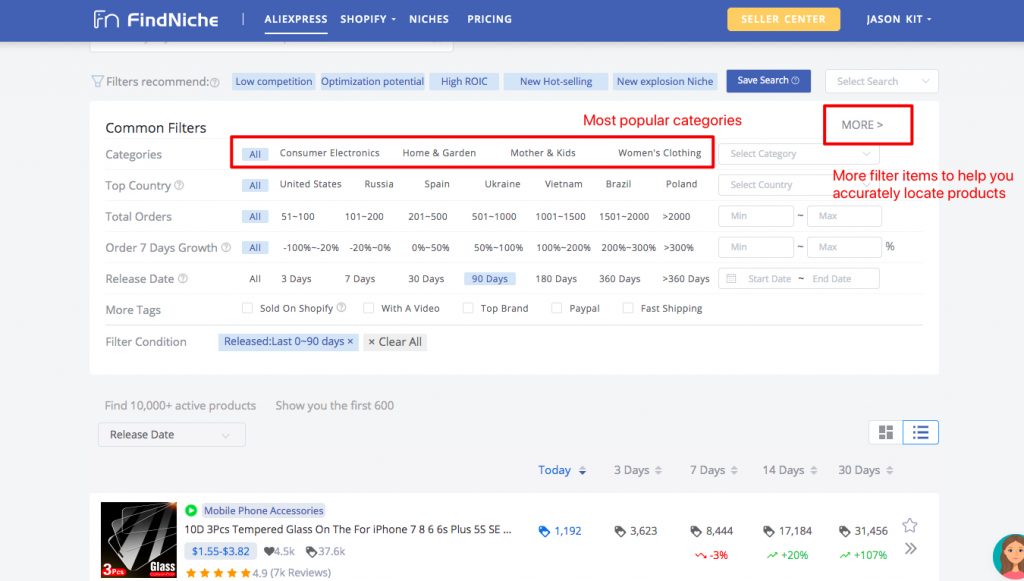The height and width of the screenshot is (581, 1024).
Task: Sort by Today orders column
Action: [x=562, y=470]
